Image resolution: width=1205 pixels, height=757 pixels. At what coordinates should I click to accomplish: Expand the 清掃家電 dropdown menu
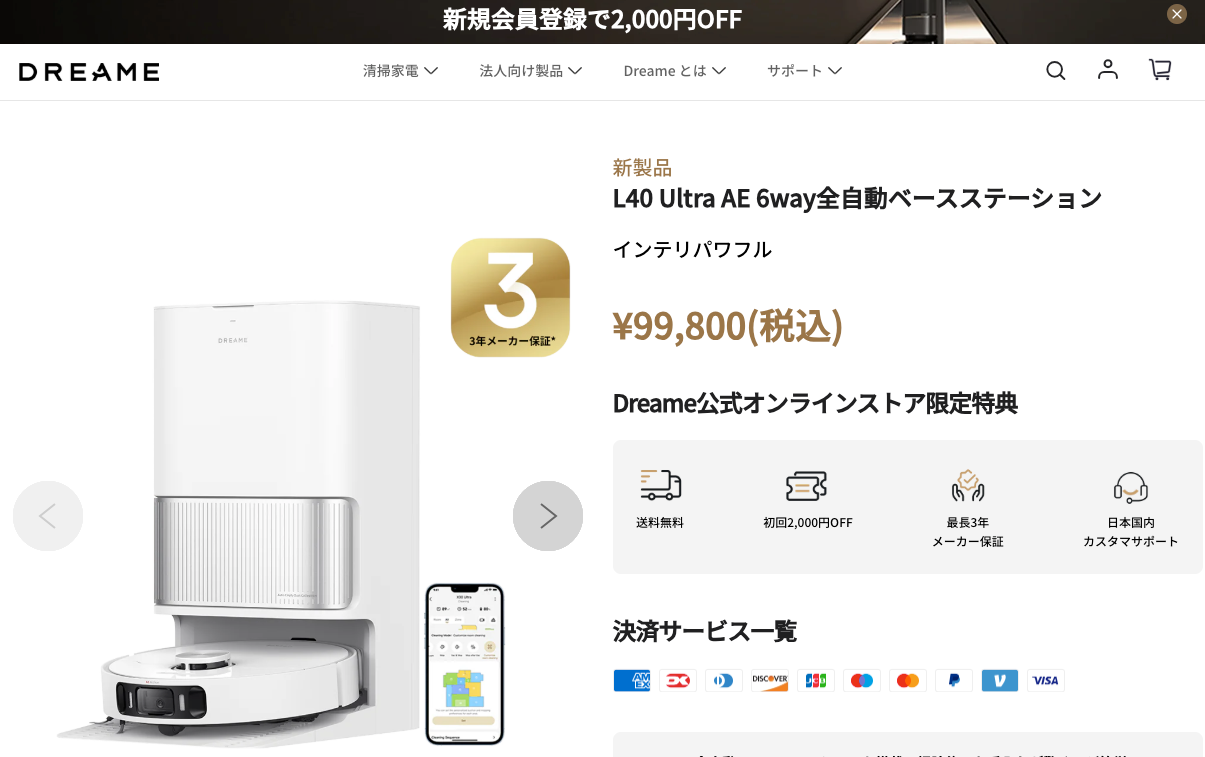[401, 71]
